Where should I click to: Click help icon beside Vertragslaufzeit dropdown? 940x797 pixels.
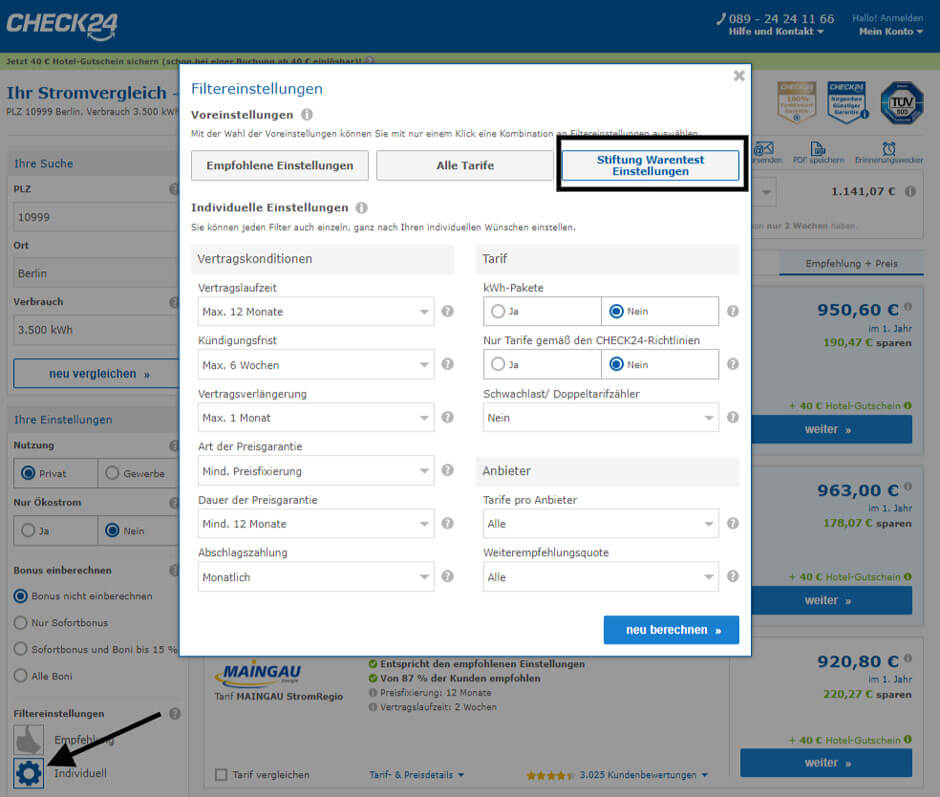(x=447, y=311)
